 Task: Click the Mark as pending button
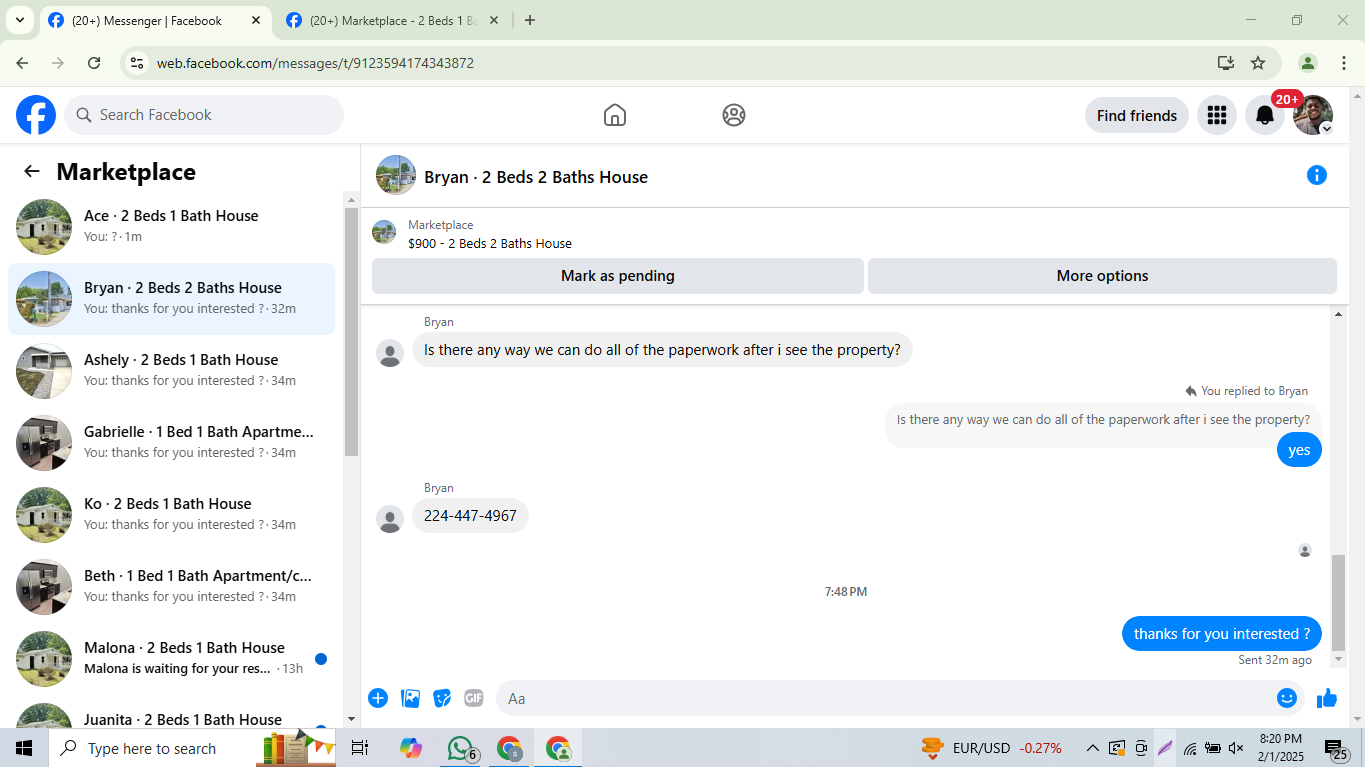(618, 276)
